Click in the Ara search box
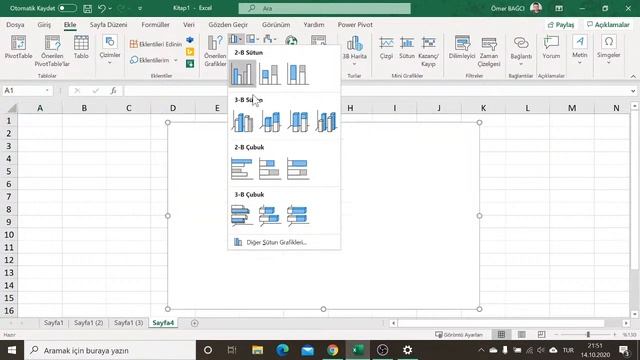The image size is (640, 360). (x=324, y=8)
